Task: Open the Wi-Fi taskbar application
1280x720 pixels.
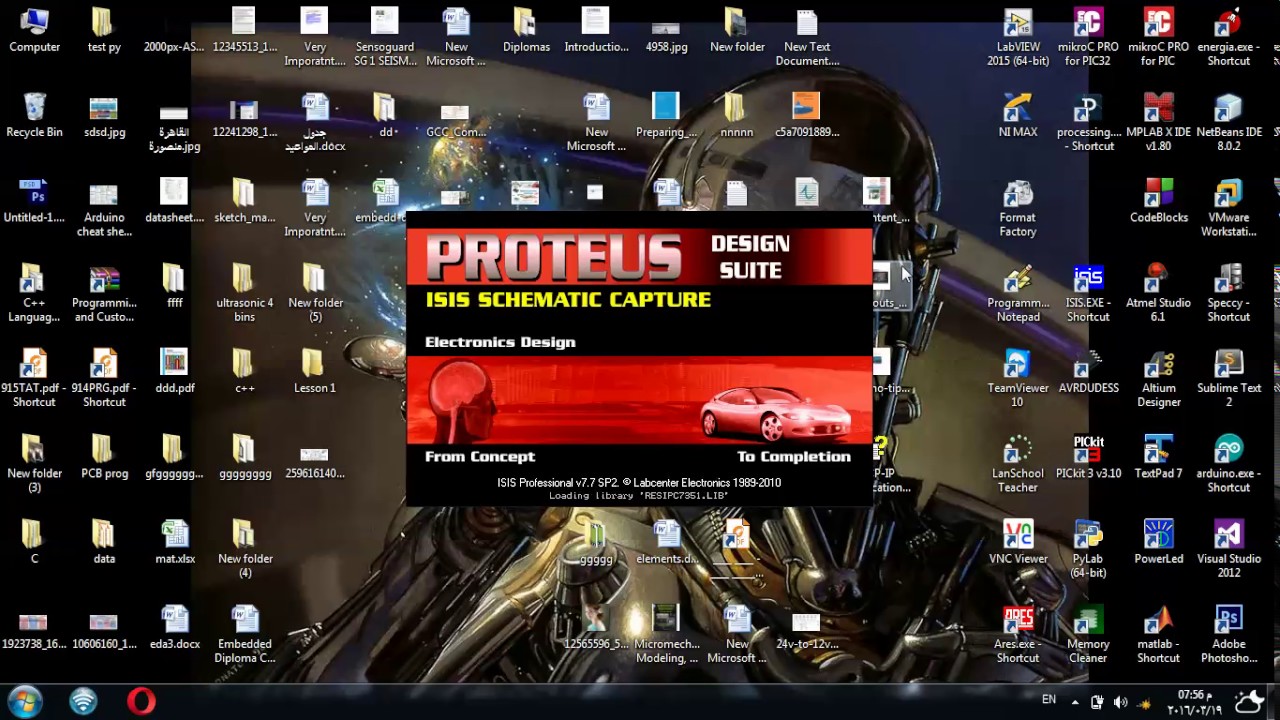Action: (x=83, y=702)
